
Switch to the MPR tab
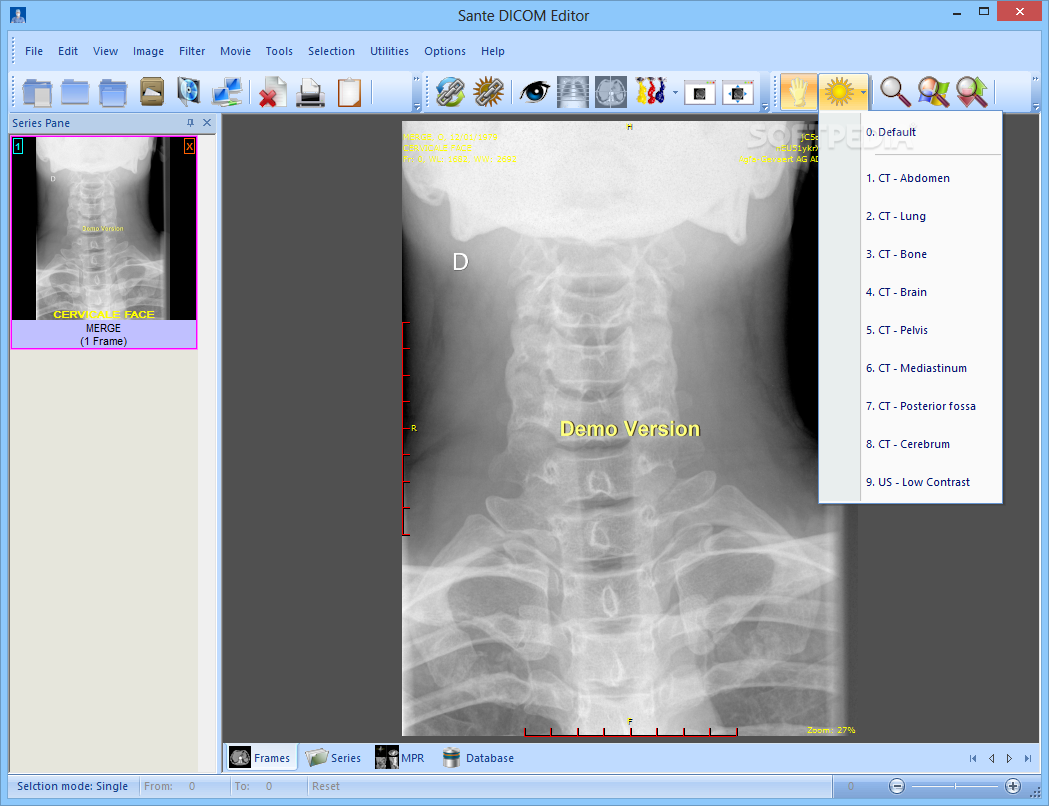[x=400, y=758]
